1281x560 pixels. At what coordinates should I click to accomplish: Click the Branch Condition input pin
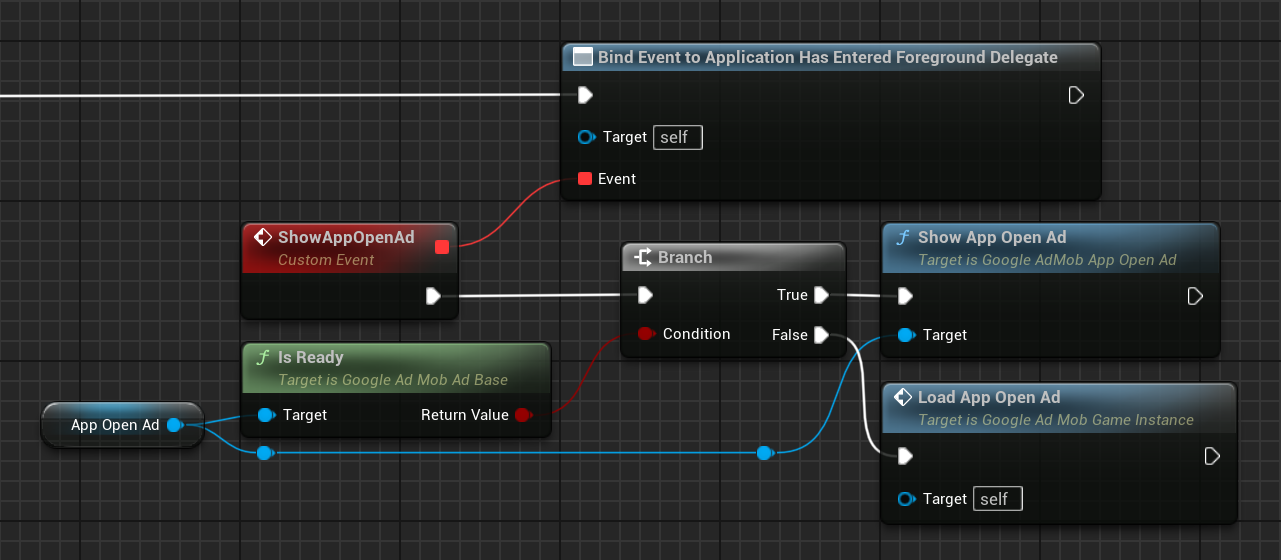pos(645,334)
